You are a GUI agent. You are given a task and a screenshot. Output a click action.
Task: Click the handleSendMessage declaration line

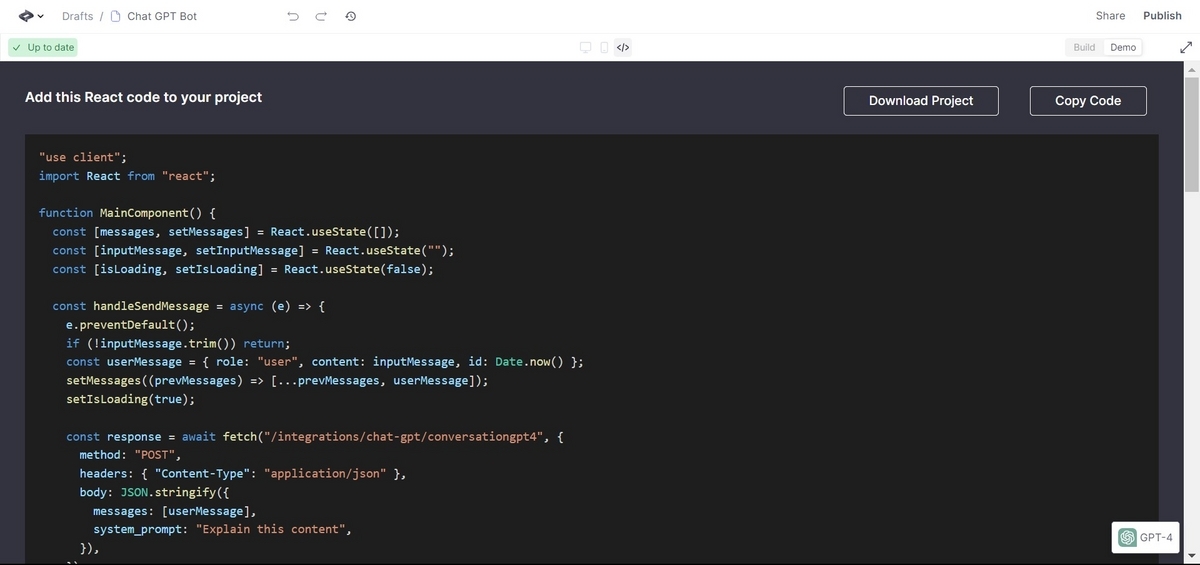coord(189,306)
